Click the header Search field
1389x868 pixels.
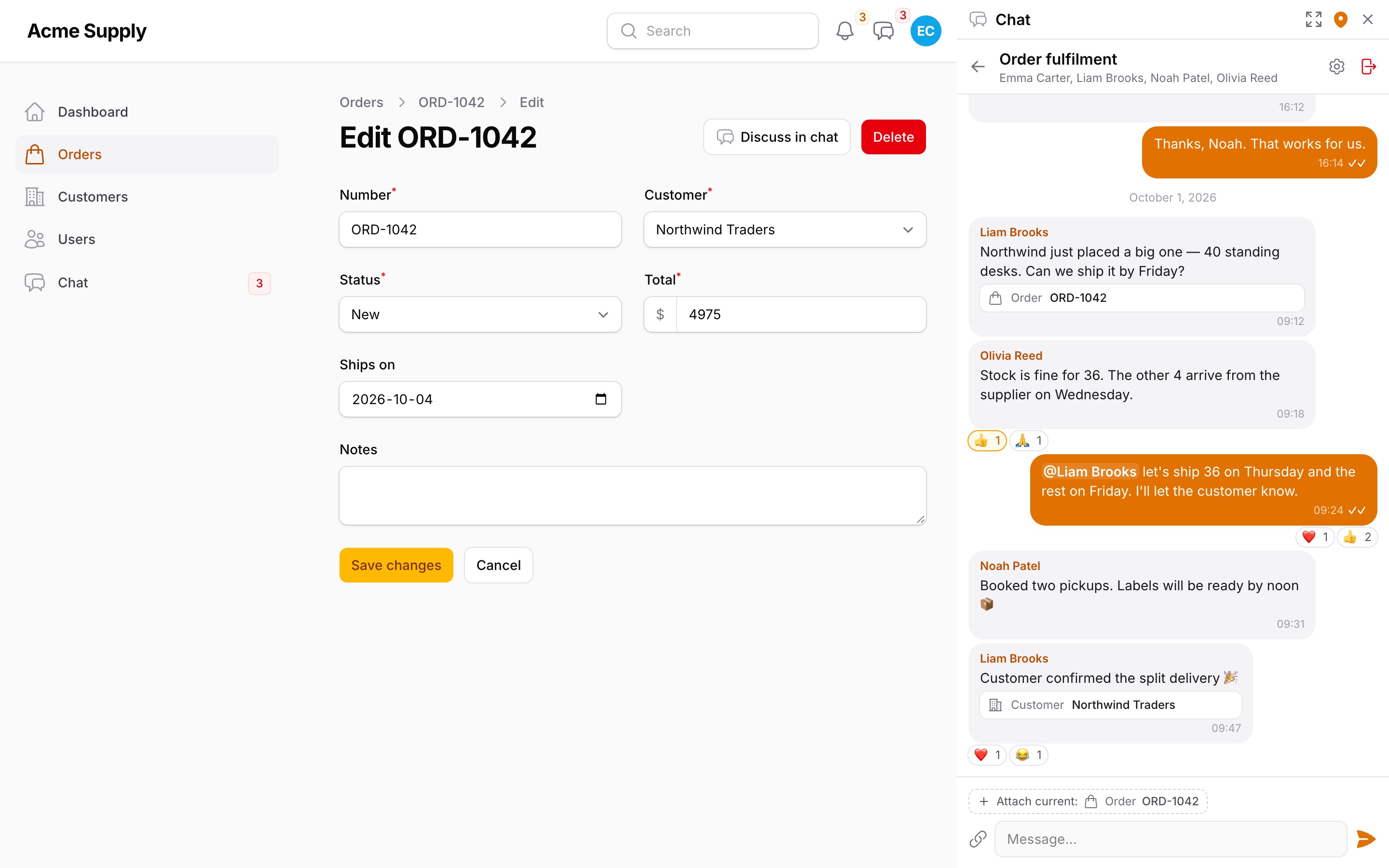[712, 31]
